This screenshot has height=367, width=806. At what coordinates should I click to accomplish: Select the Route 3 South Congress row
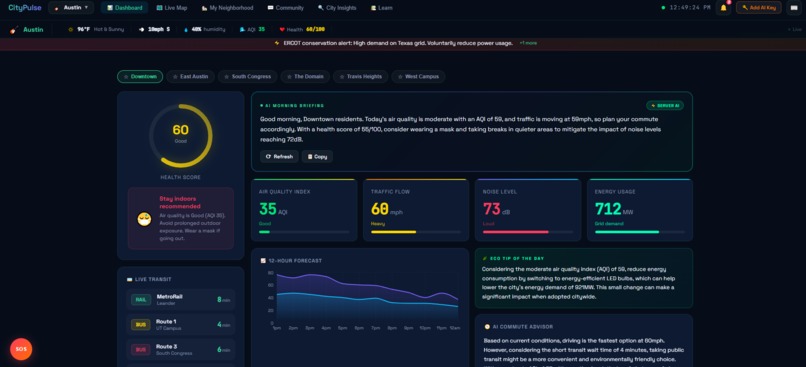[x=180, y=350]
